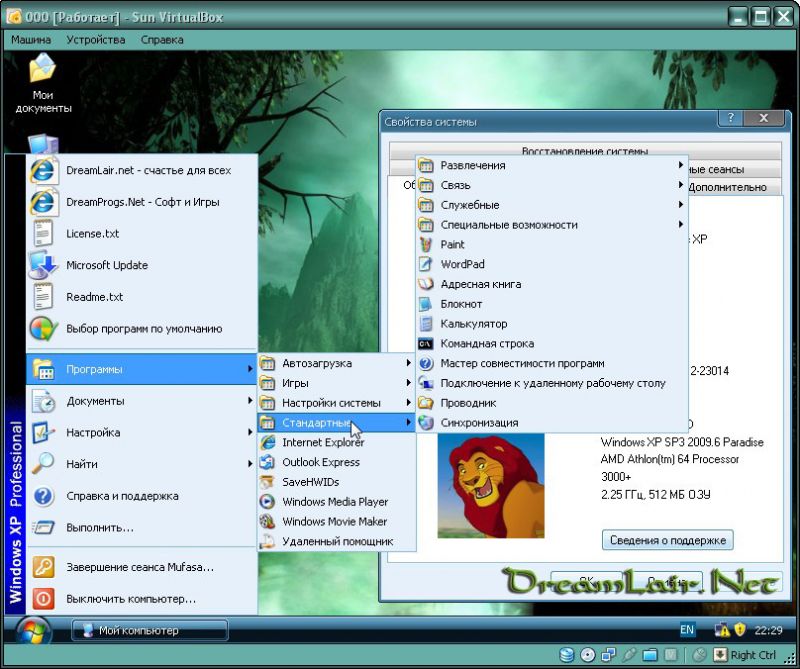Open the Машина menu in VirtualBox
800x669 pixels.
point(30,40)
